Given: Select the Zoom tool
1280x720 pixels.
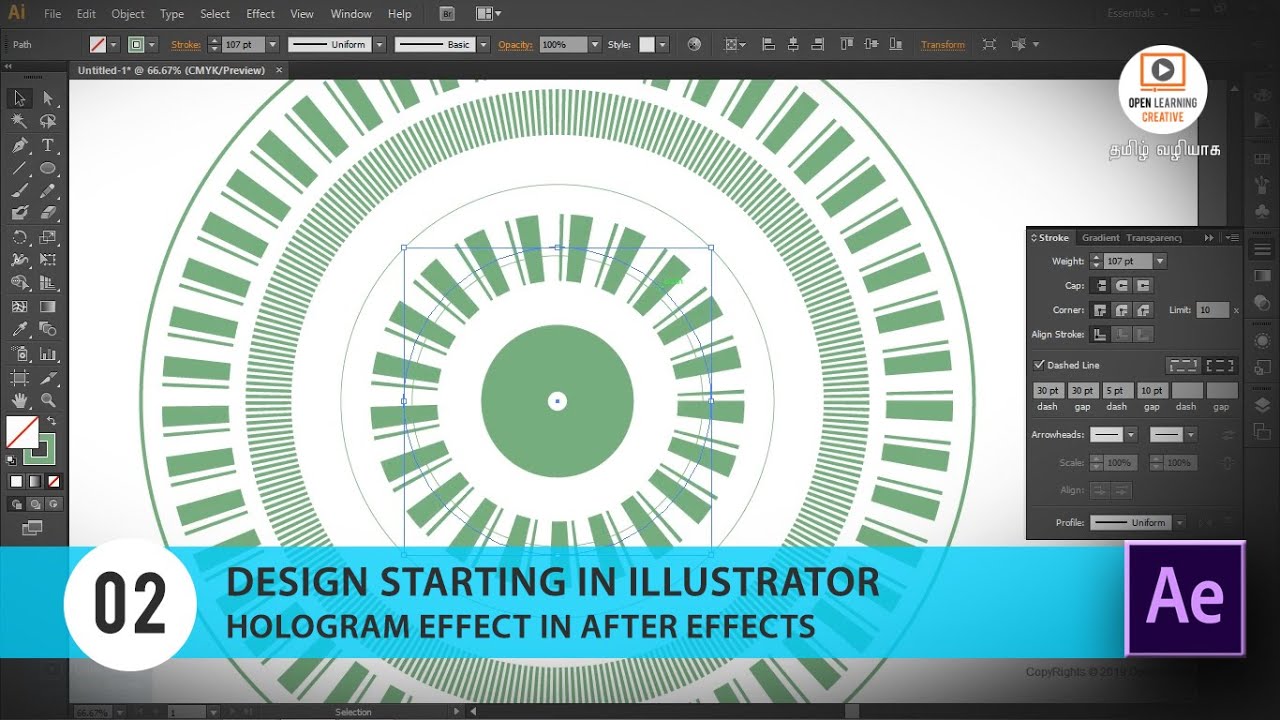Looking at the screenshot, I should click(47, 400).
